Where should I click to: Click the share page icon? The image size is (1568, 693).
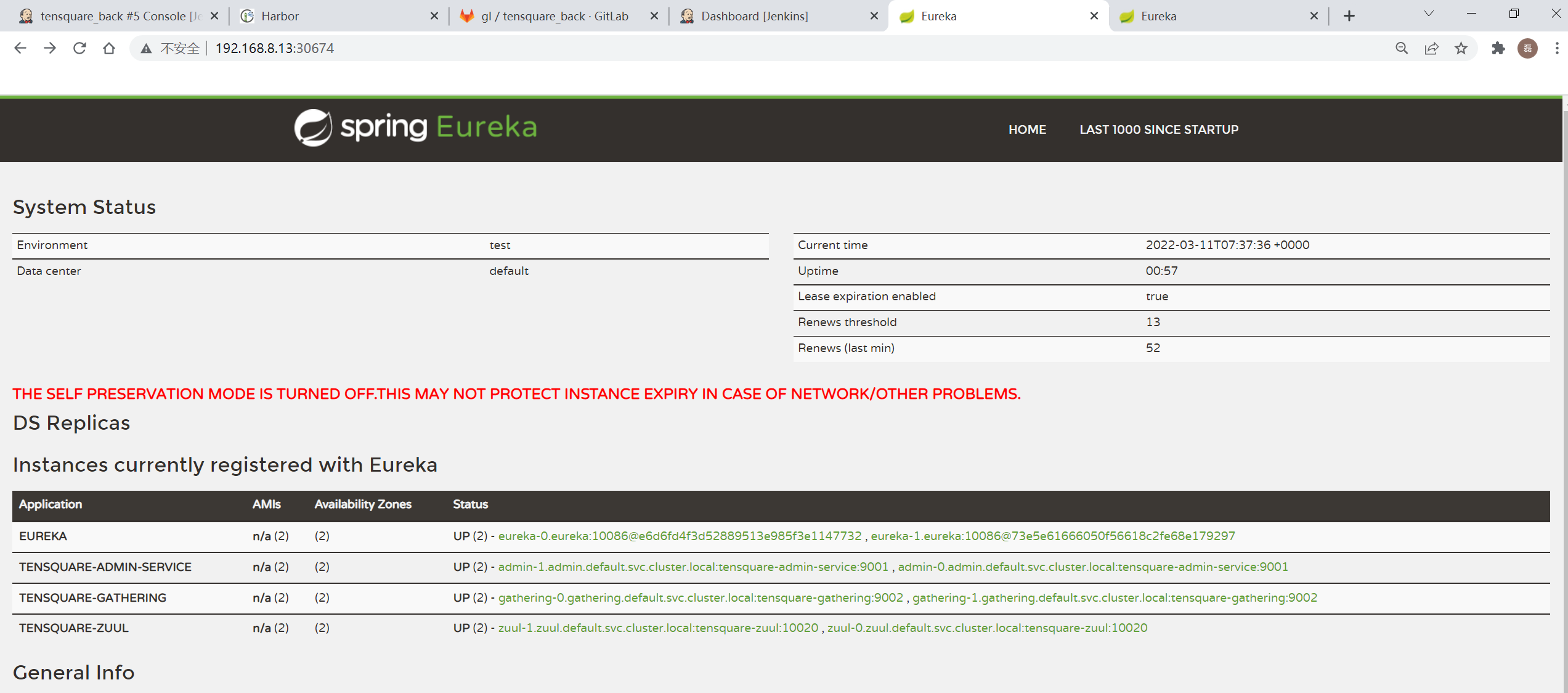pos(1431,48)
